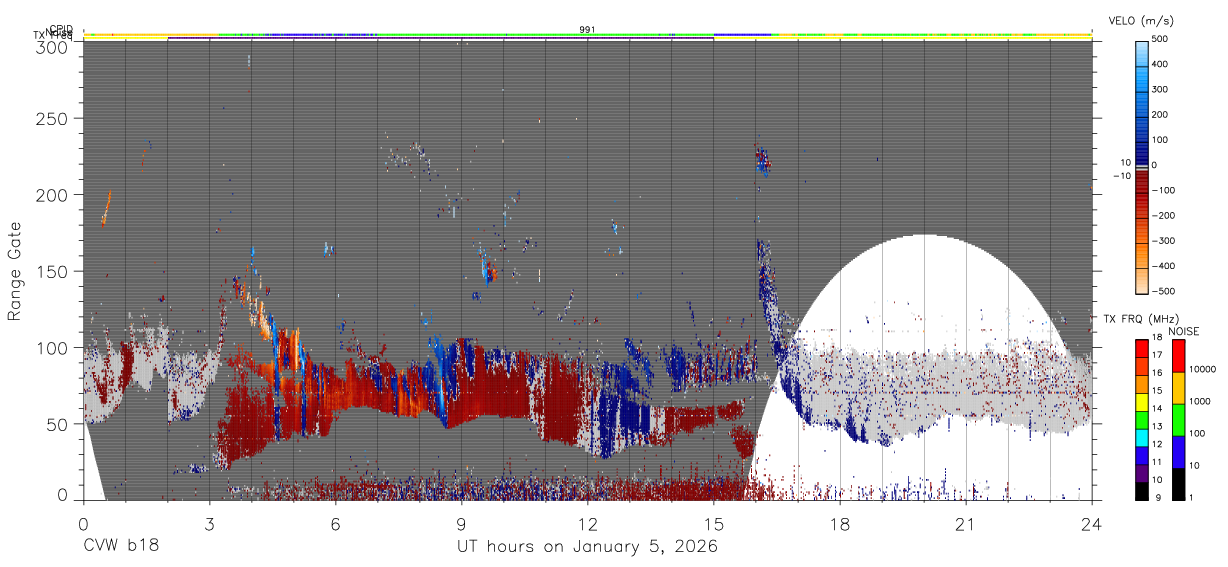Click the '15' UT hour tick label on the time axis
This screenshot has width=1228, height=567.
tap(713, 523)
